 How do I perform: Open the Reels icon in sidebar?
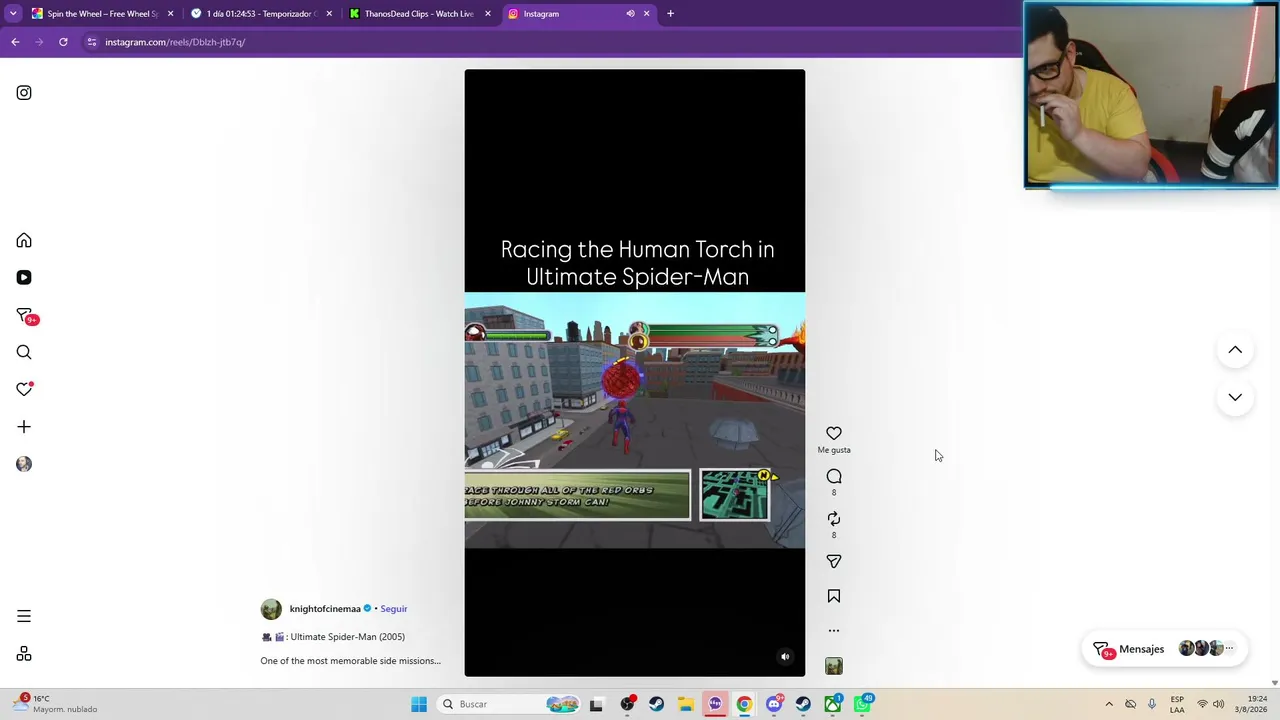(24, 278)
